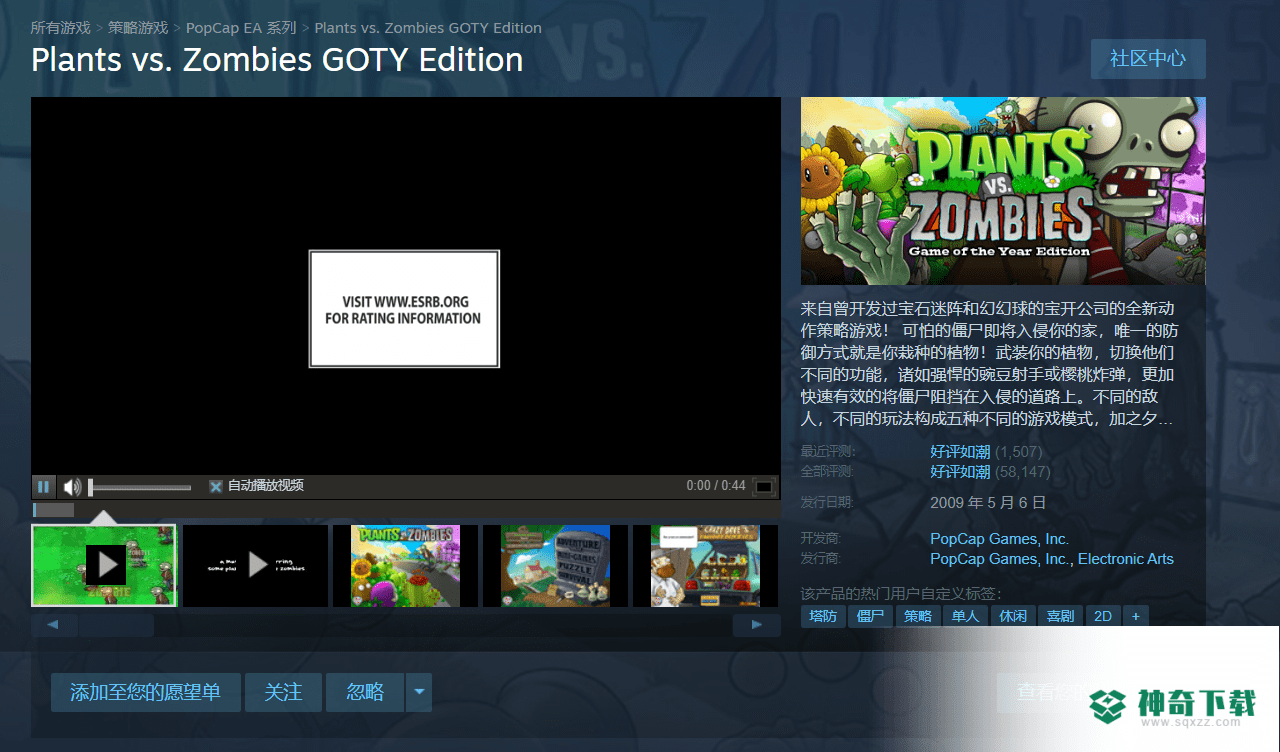1280x752 pixels.
Task: Select the 策略 tag
Action: pos(918,616)
